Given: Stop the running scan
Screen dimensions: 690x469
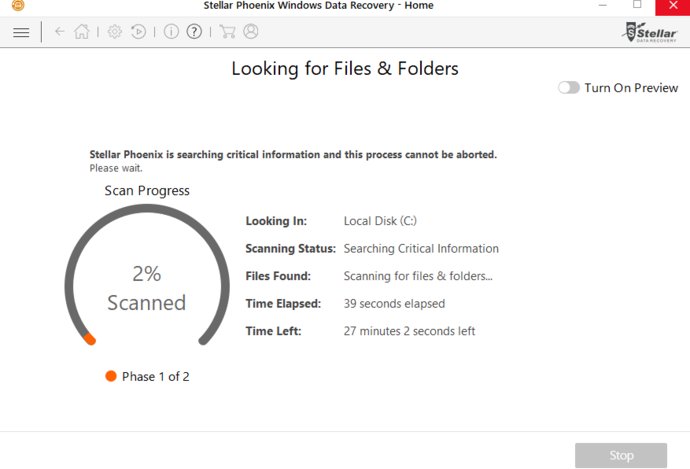Looking at the screenshot, I should click(x=620, y=455).
